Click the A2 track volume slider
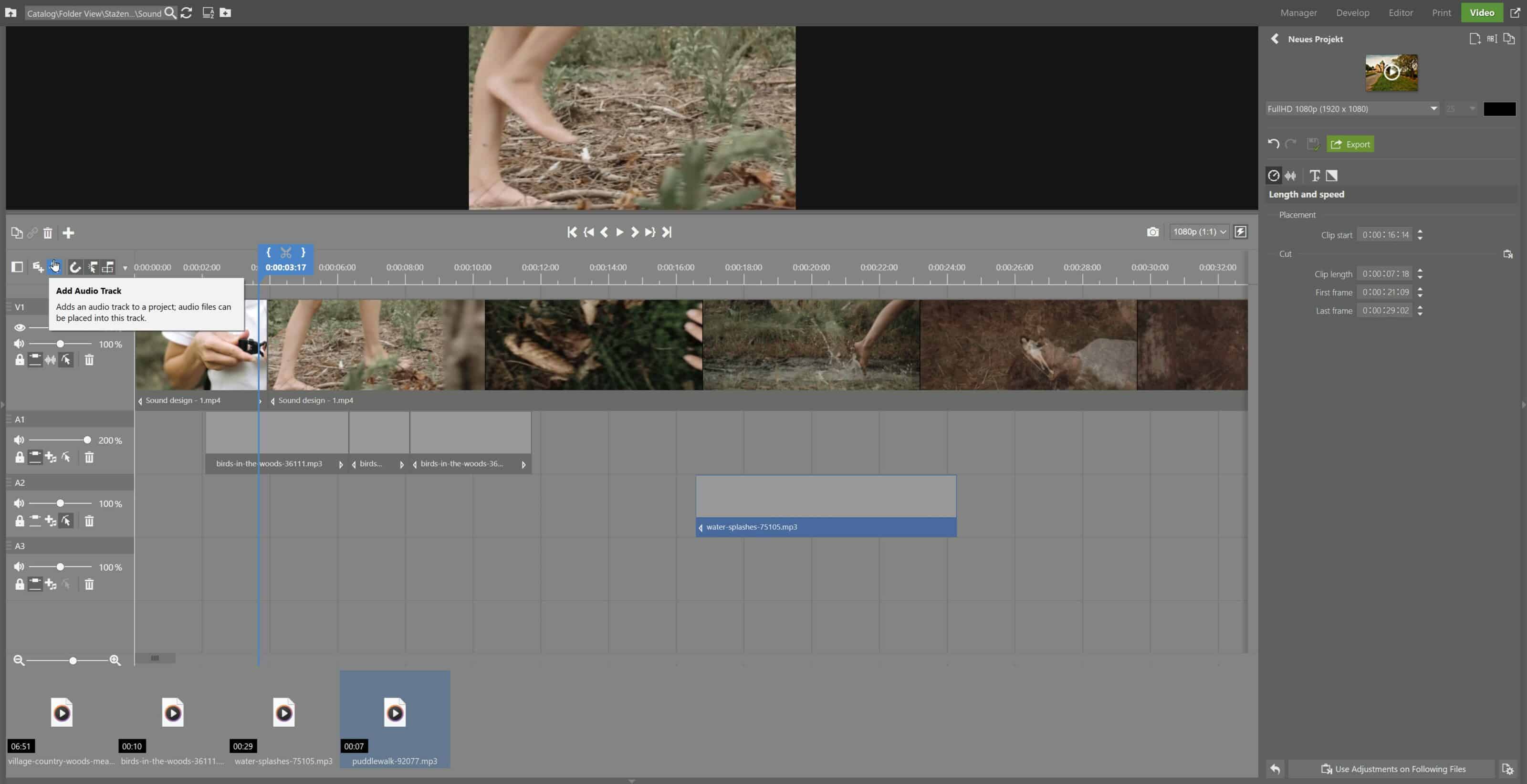The width and height of the screenshot is (1527, 784). [60, 504]
